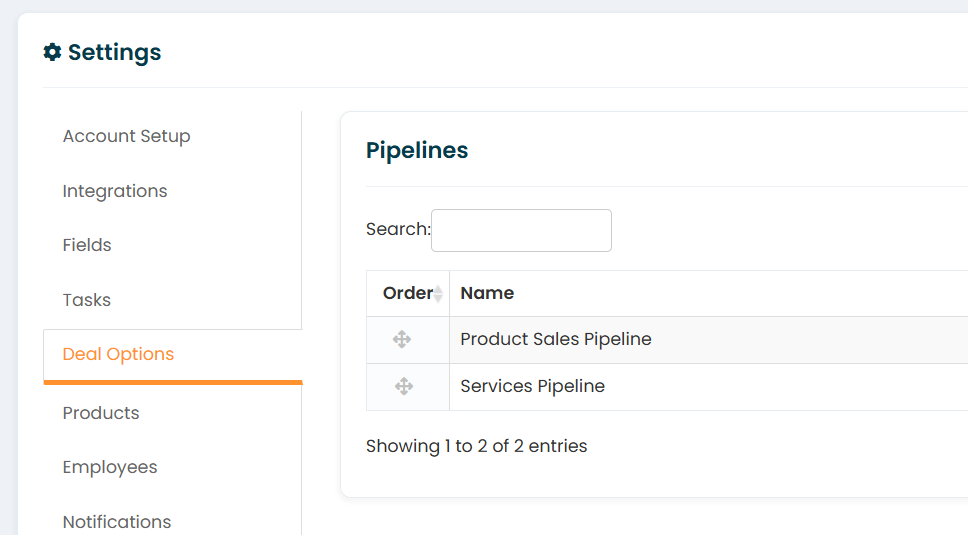Viewport: 968px width, 535px height.
Task: Click the pipelines Search input field
Action: pyautogui.click(x=521, y=230)
